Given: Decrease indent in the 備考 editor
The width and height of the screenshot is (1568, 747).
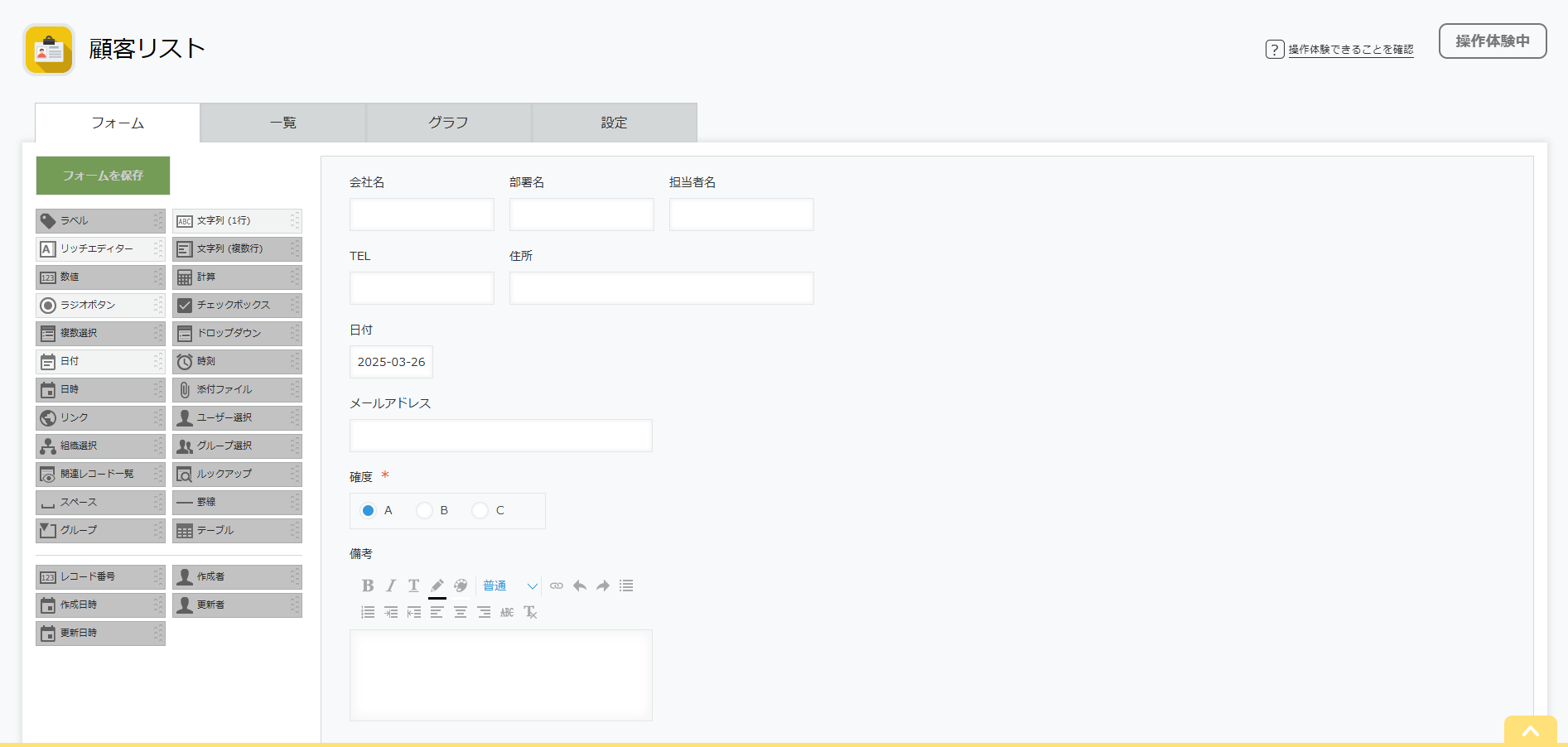Looking at the screenshot, I should [414, 612].
